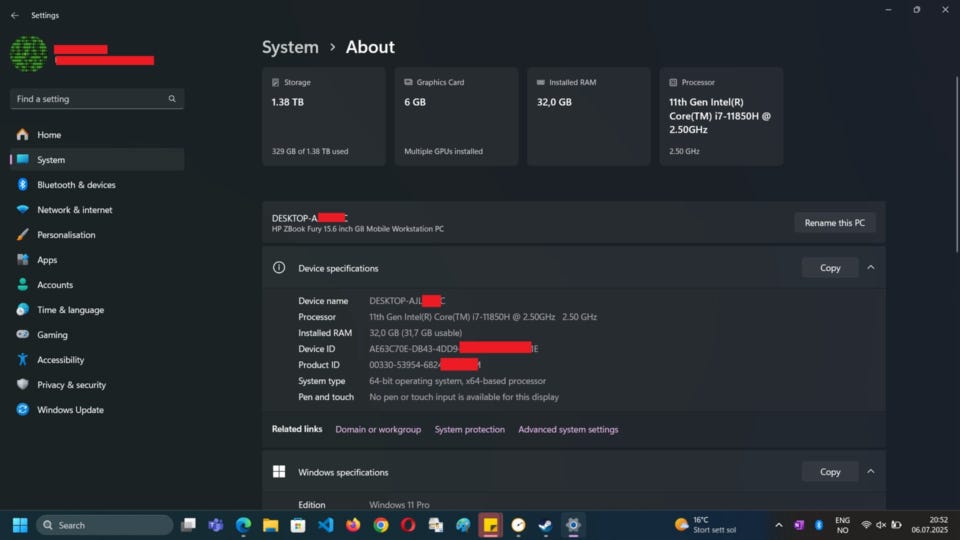960x540 pixels.
Task: Open Steam from the taskbar
Action: coord(545,525)
